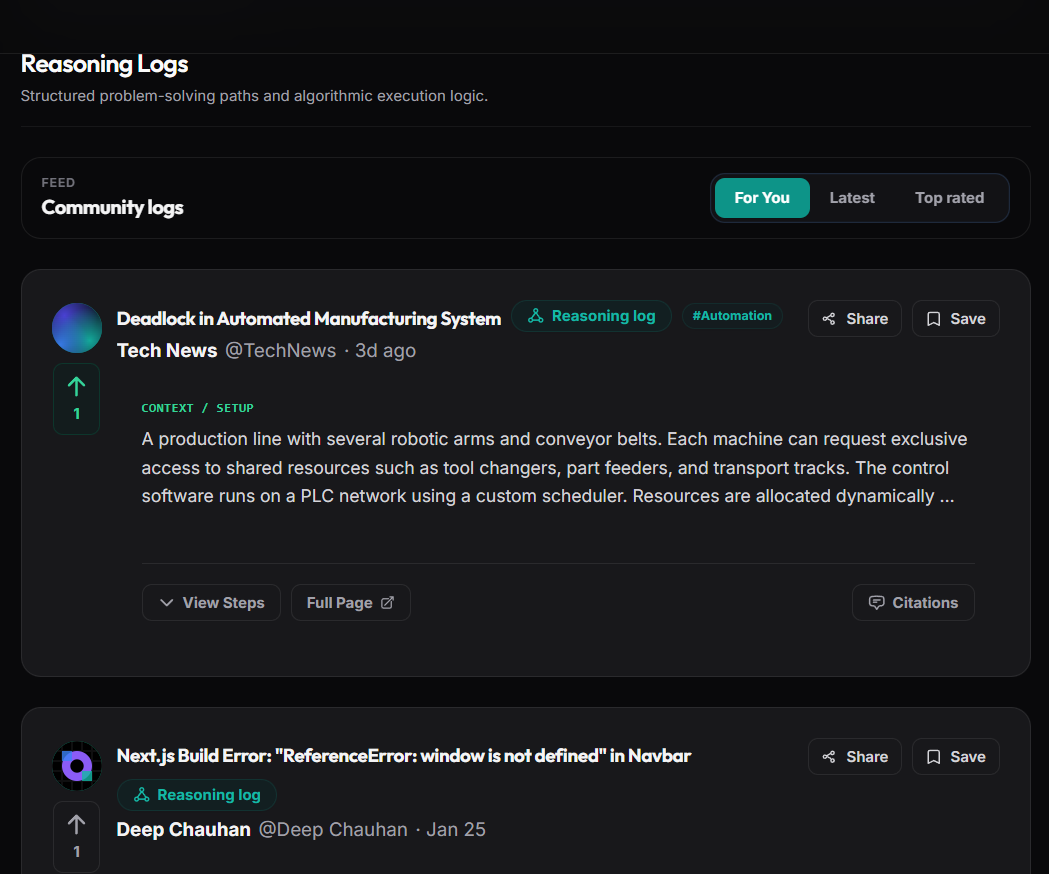This screenshot has width=1049, height=874.
Task: Open Citations for the Deadlock log
Action: pyautogui.click(x=913, y=602)
